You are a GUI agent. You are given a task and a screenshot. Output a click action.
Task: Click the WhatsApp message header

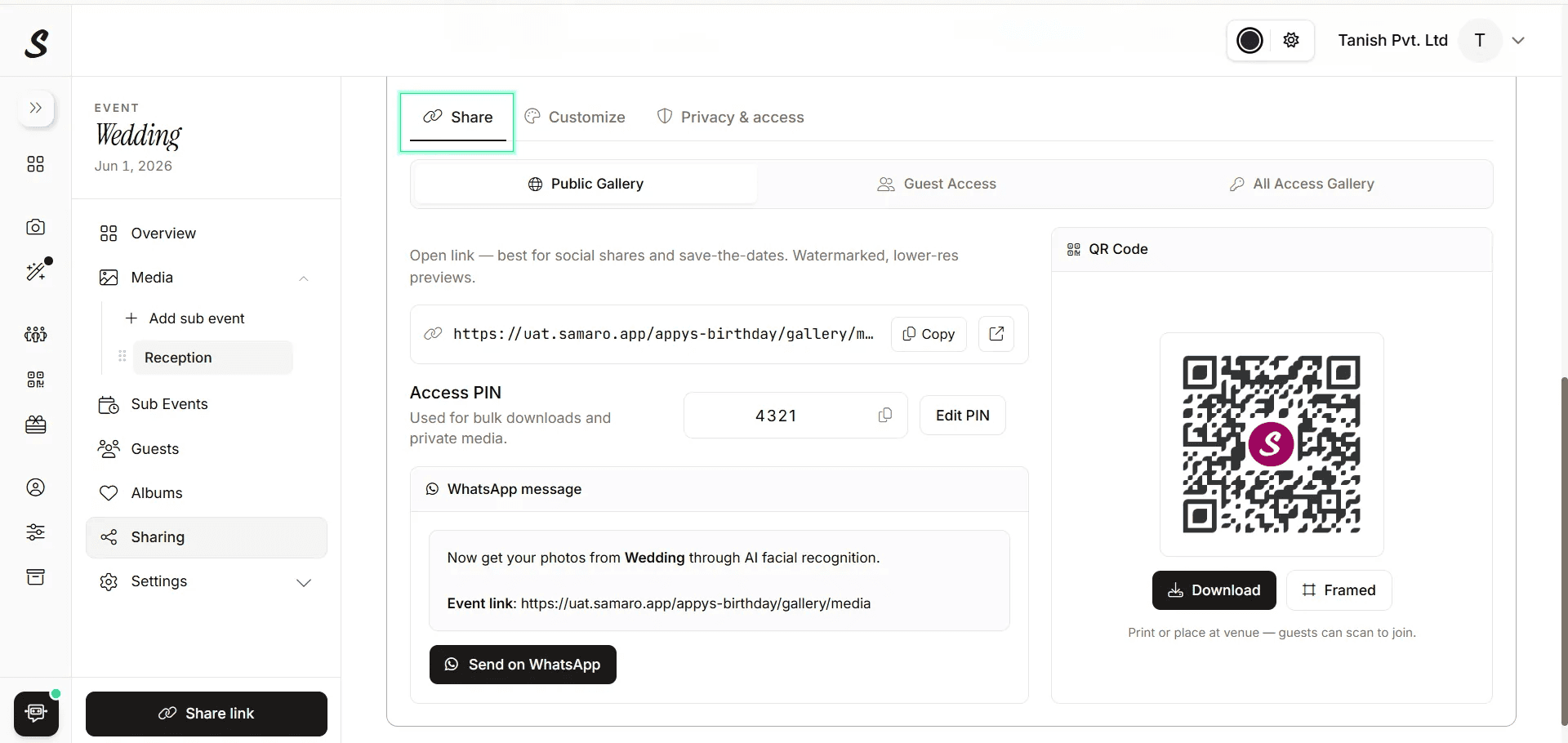tap(719, 490)
